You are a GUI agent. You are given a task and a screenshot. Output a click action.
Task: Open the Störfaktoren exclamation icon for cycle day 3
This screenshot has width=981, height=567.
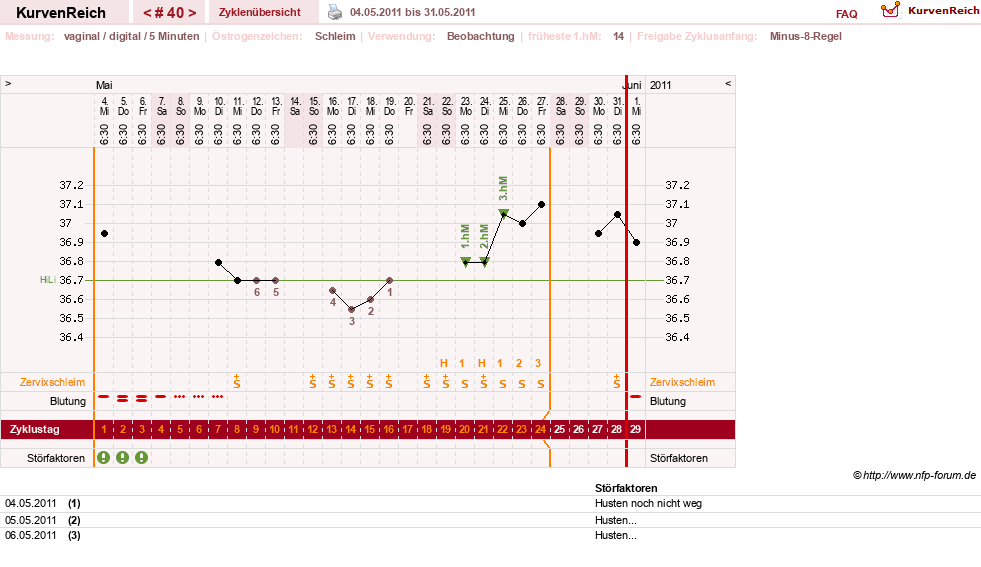[142, 457]
